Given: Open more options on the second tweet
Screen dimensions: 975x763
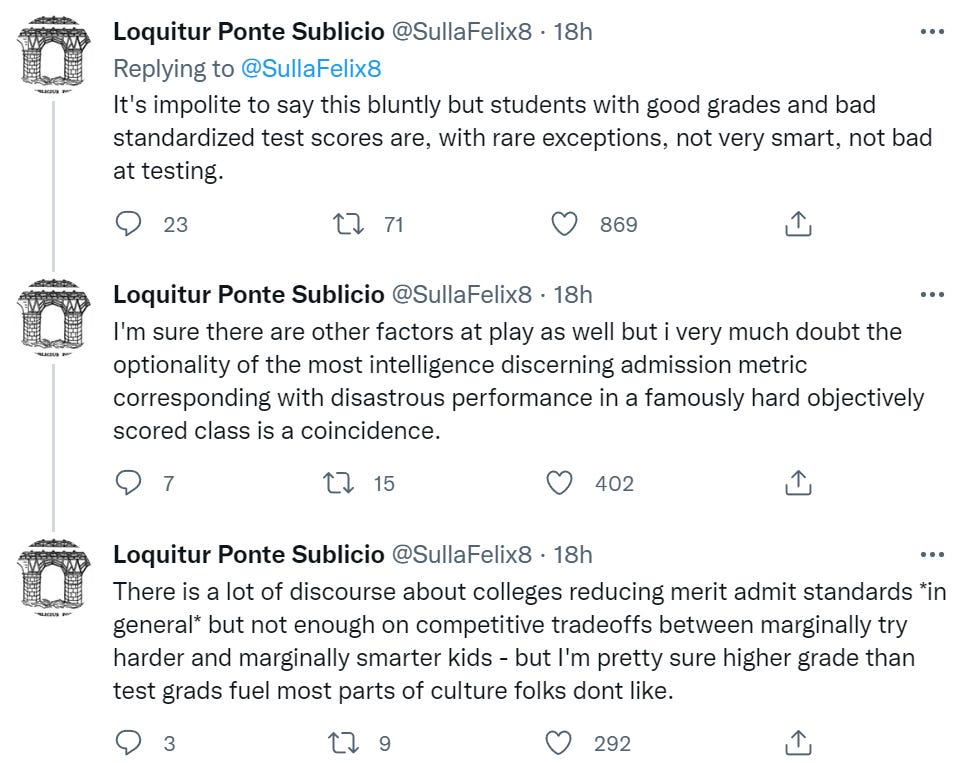Looking at the screenshot, I should (931, 294).
